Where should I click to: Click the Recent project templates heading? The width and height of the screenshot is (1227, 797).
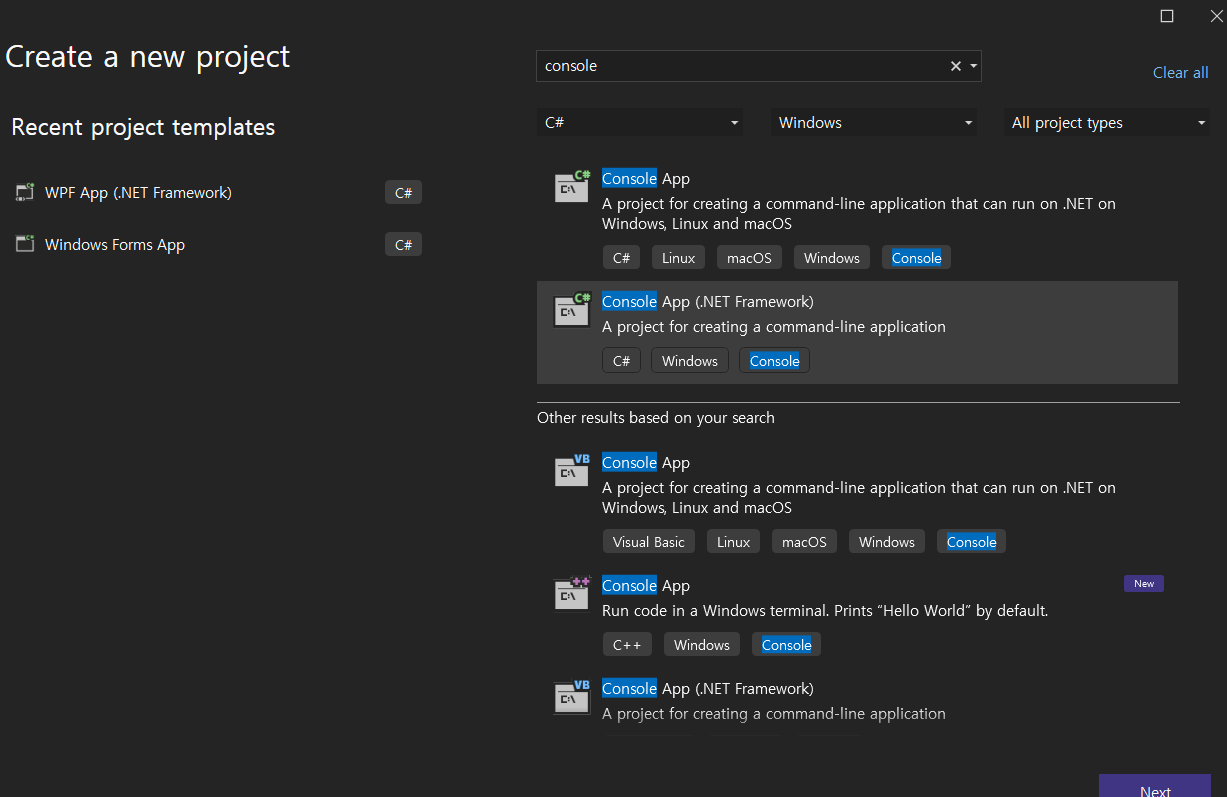(x=143, y=127)
